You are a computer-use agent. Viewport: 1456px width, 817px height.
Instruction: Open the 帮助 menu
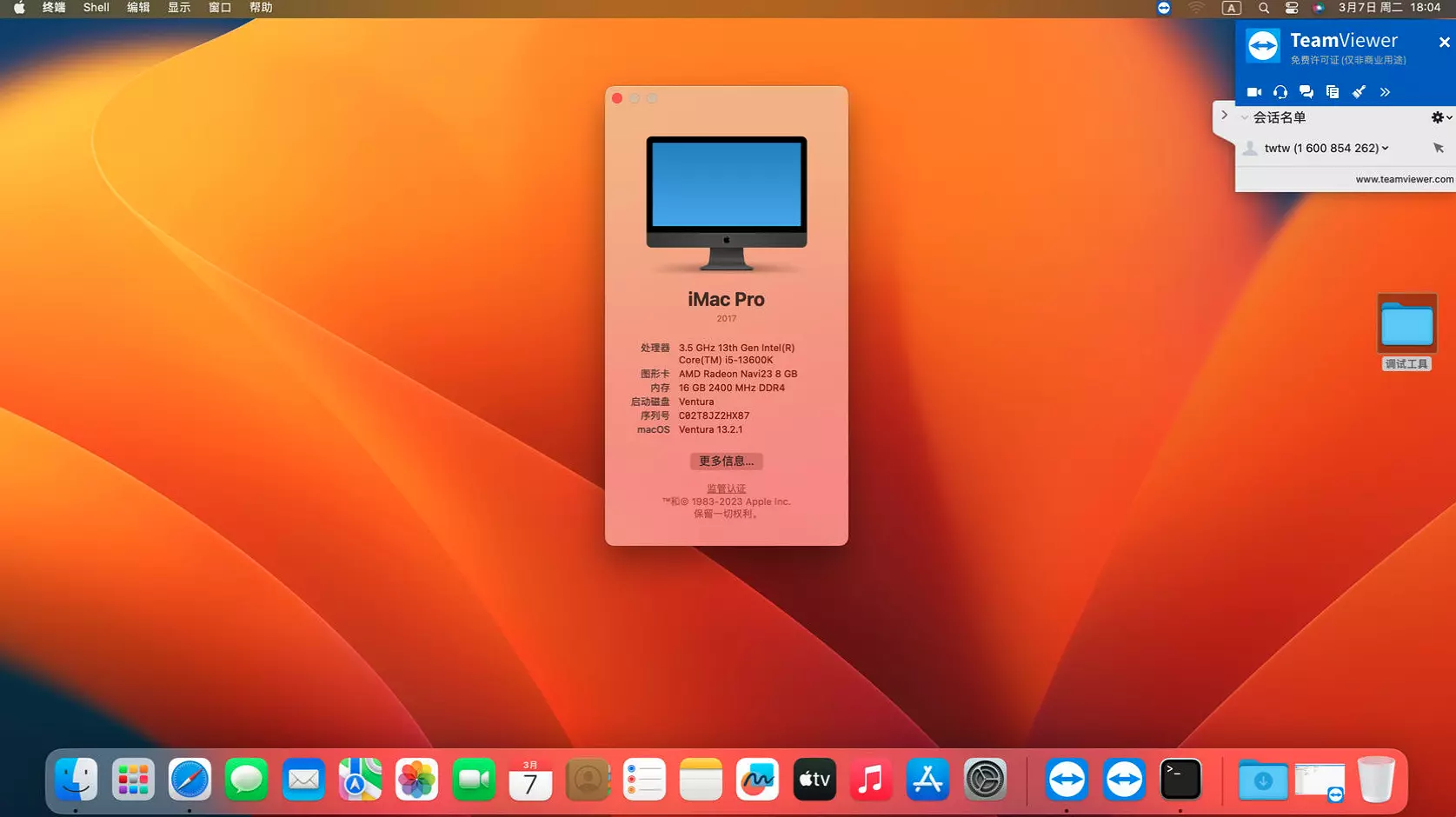coord(259,8)
